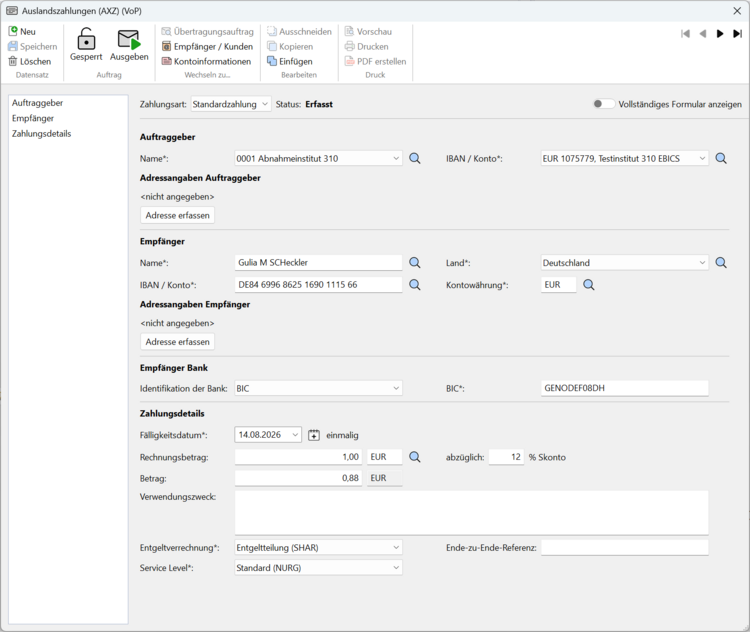Open the Entgeltverrechnung dropdown
This screenshot has height=632, width=750.
[x=318, y=547]
